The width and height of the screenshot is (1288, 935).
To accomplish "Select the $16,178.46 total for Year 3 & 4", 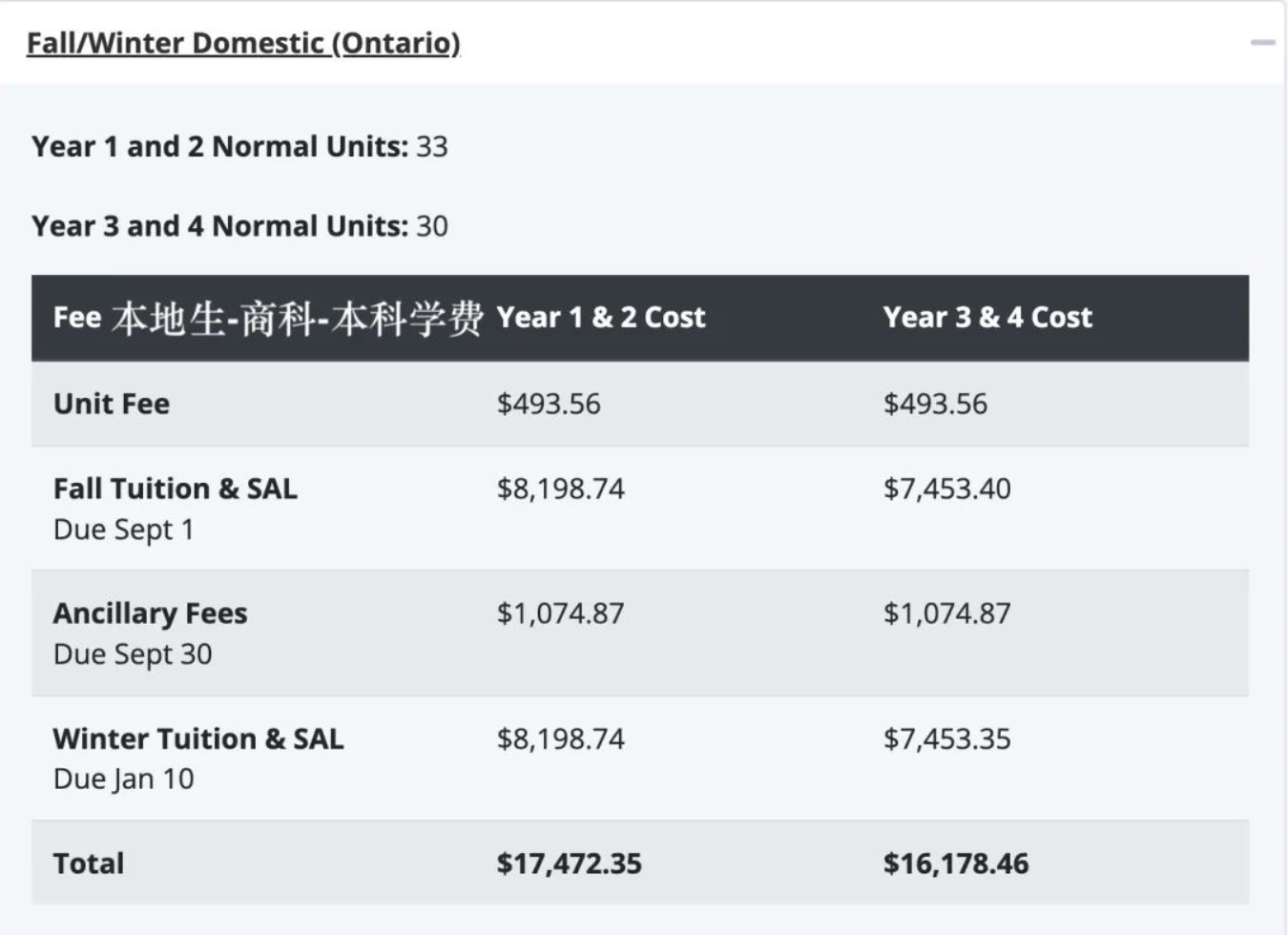I will tap(955, 863).
